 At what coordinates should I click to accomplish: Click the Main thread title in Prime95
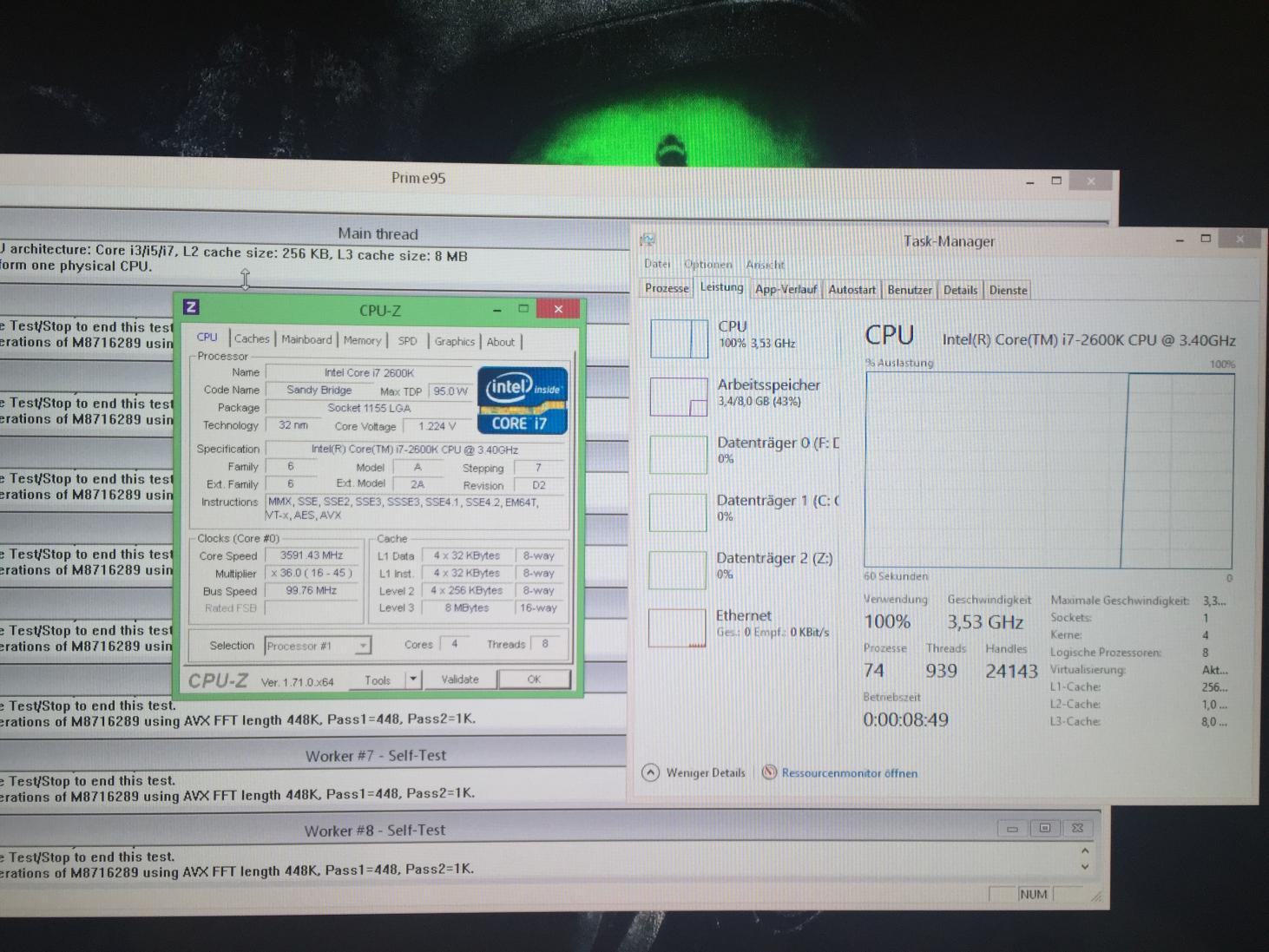click(378, 233)
